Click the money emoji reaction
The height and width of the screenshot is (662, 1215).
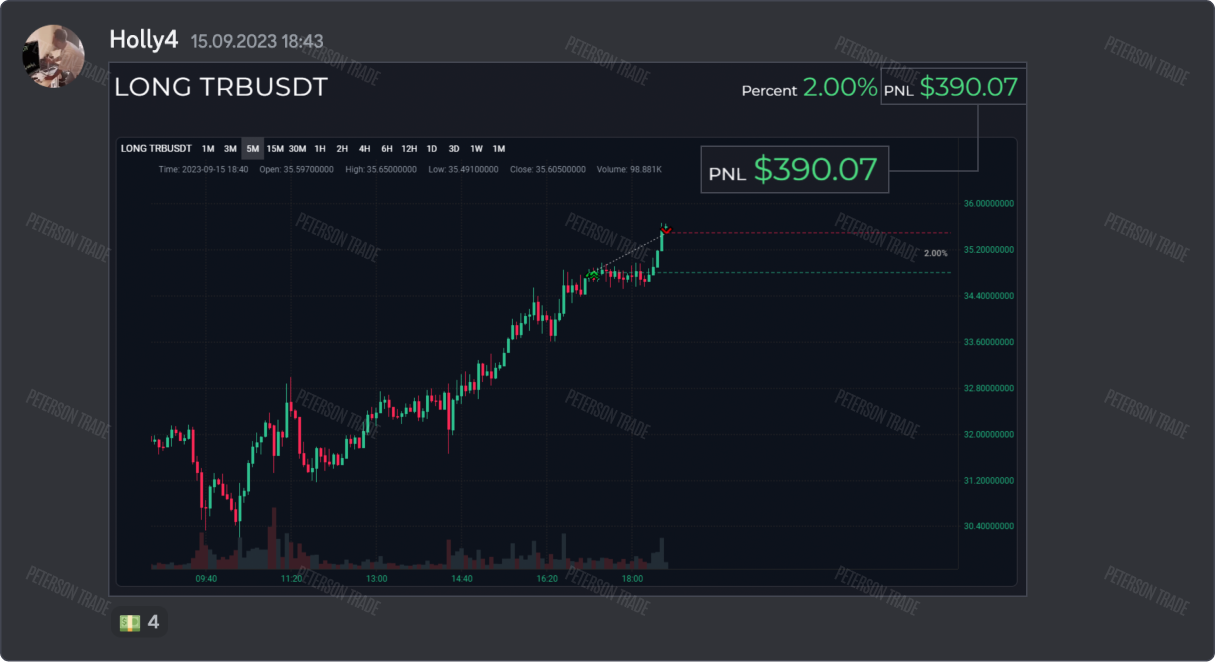(x=139, y=622)
